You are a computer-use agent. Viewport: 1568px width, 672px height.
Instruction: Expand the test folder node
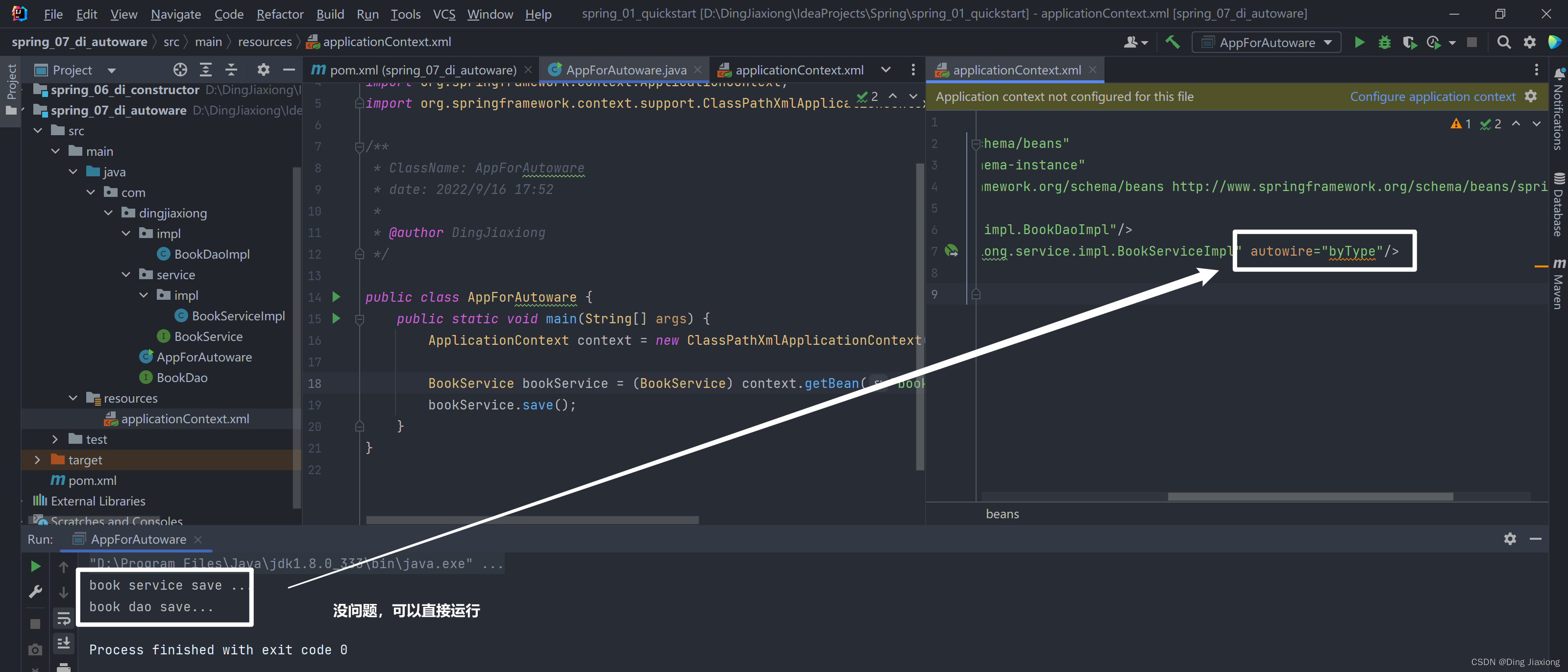(55, 439)
